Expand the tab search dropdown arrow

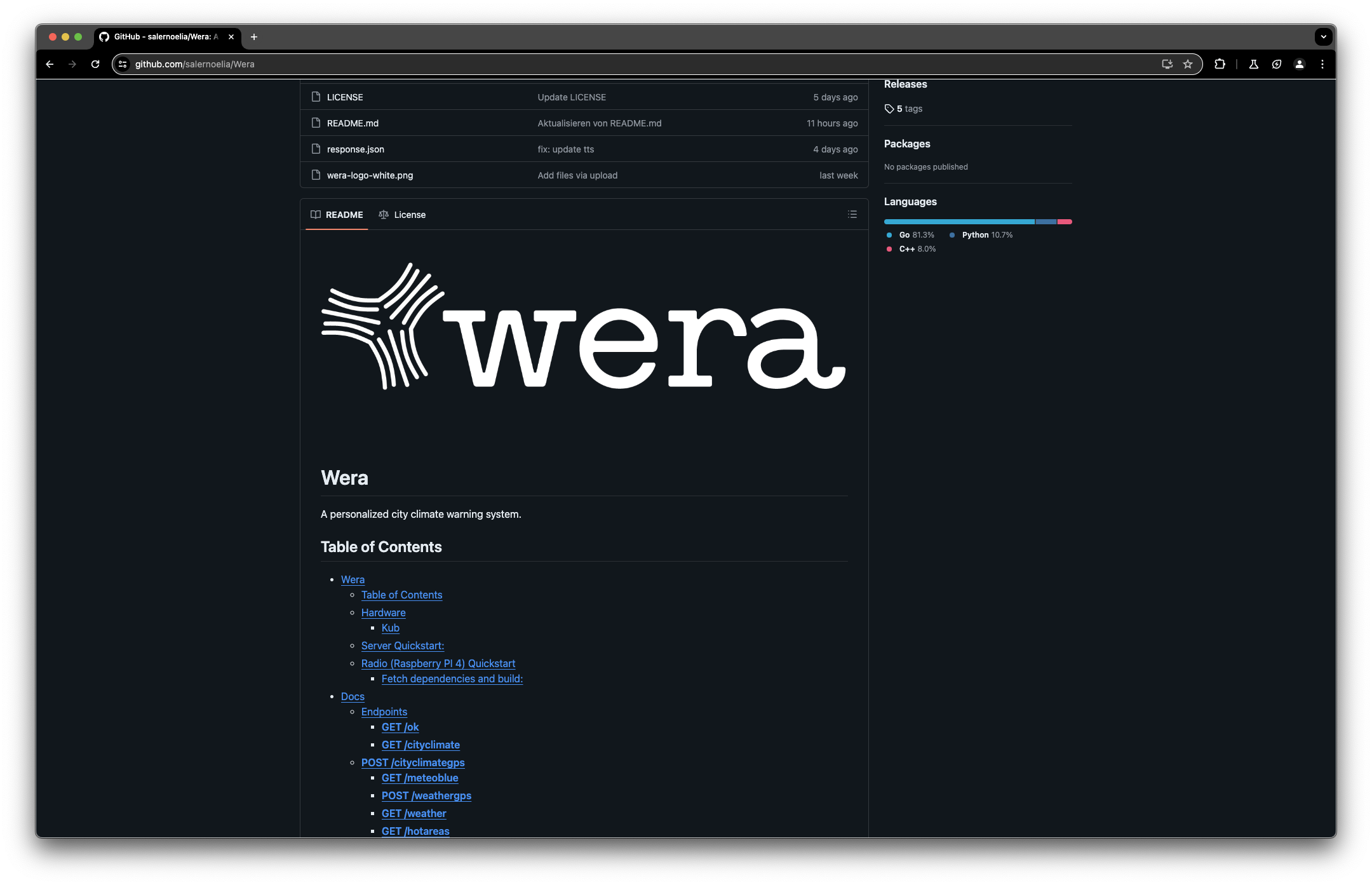(1323, 37)
